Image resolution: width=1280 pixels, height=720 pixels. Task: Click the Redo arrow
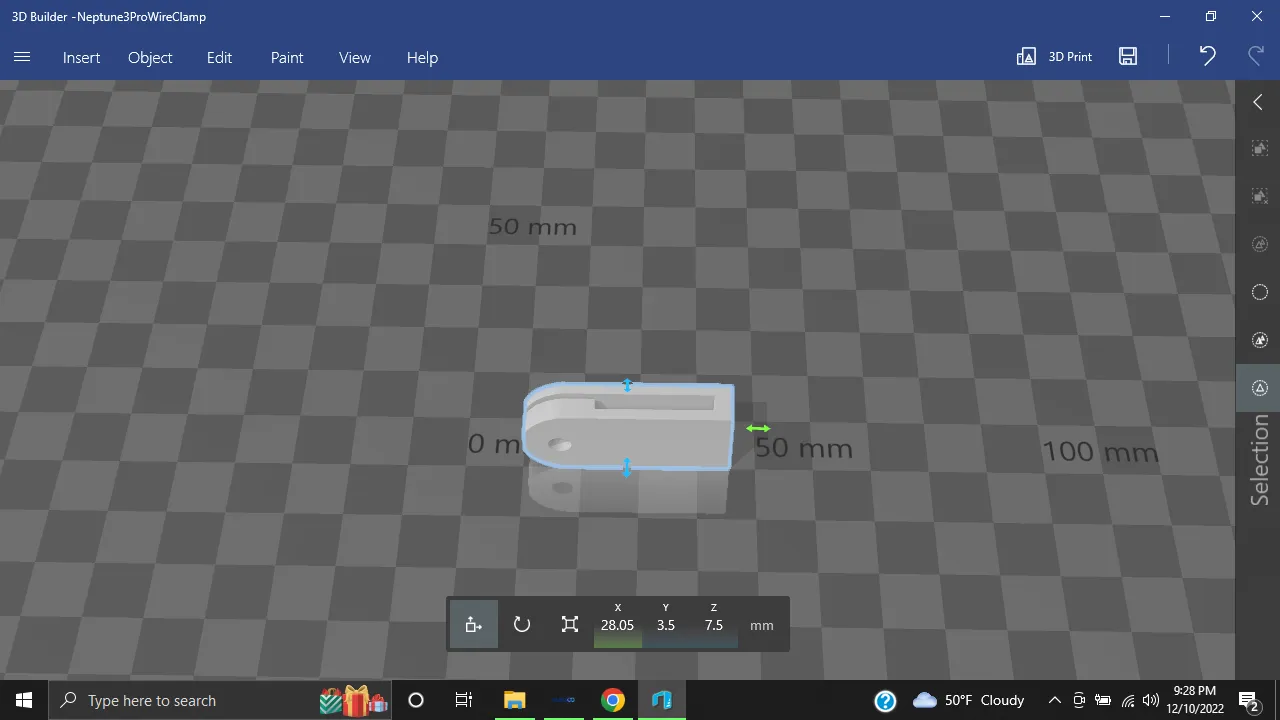[x=1256, y=57]
